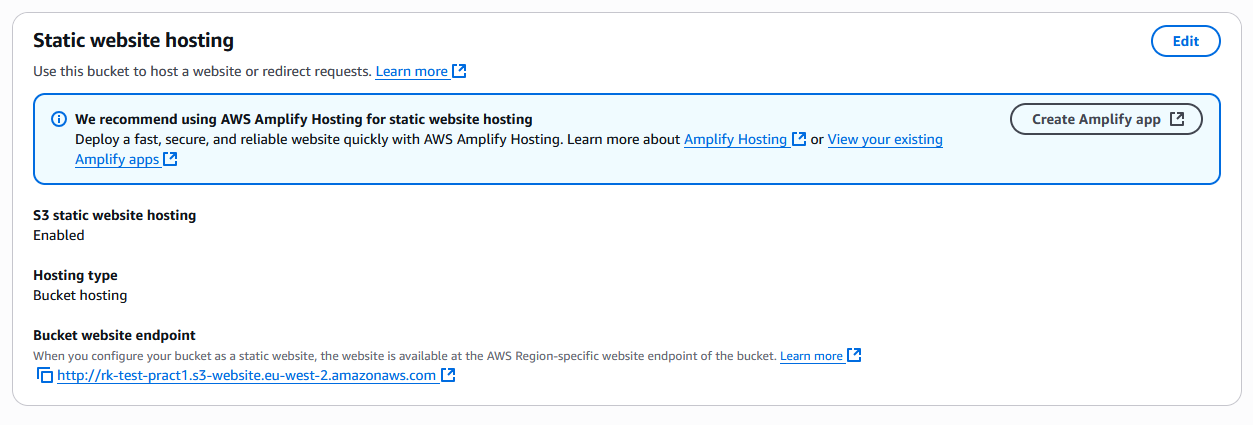
Task: Click the Static website hosting heading
Action: point(133,40)
